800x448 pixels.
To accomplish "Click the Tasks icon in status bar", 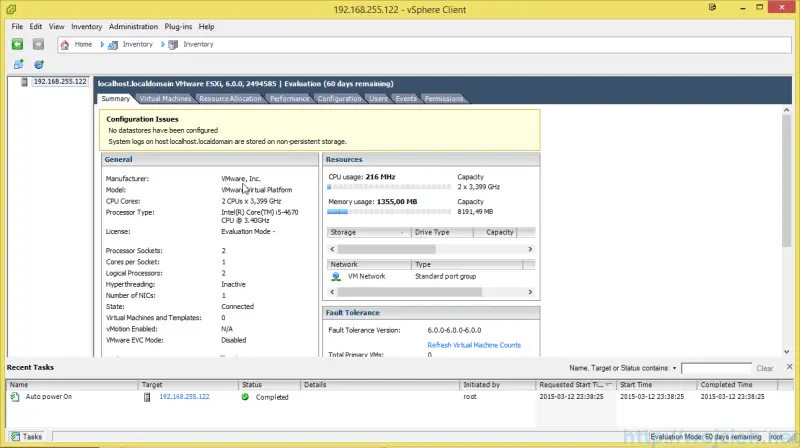I will 15,437.
